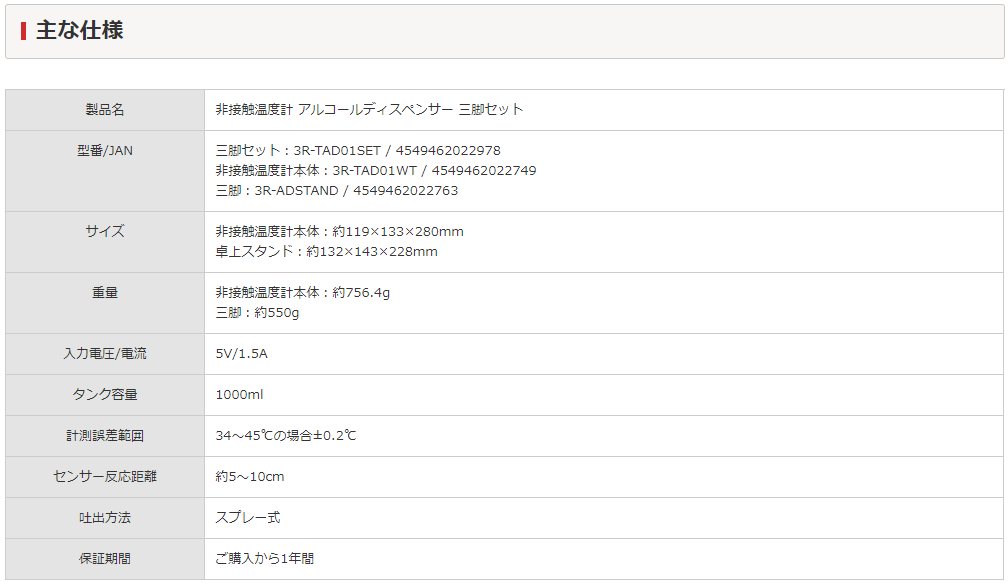
Task: Click the 34～45℃の場合±0.2℃ accuracy value
Action: pos(285,435)
